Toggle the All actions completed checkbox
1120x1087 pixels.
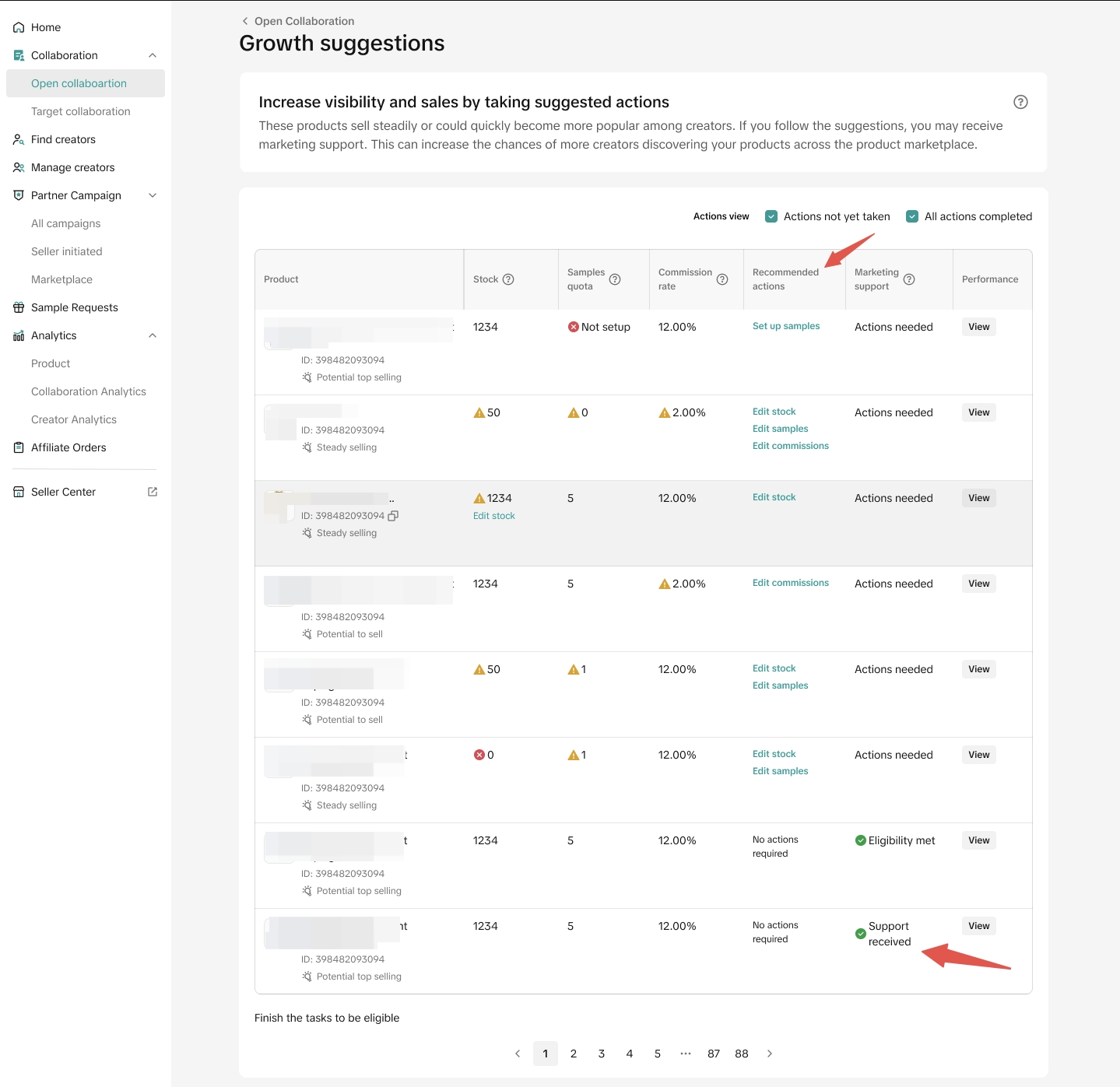[x=912, y=216]
